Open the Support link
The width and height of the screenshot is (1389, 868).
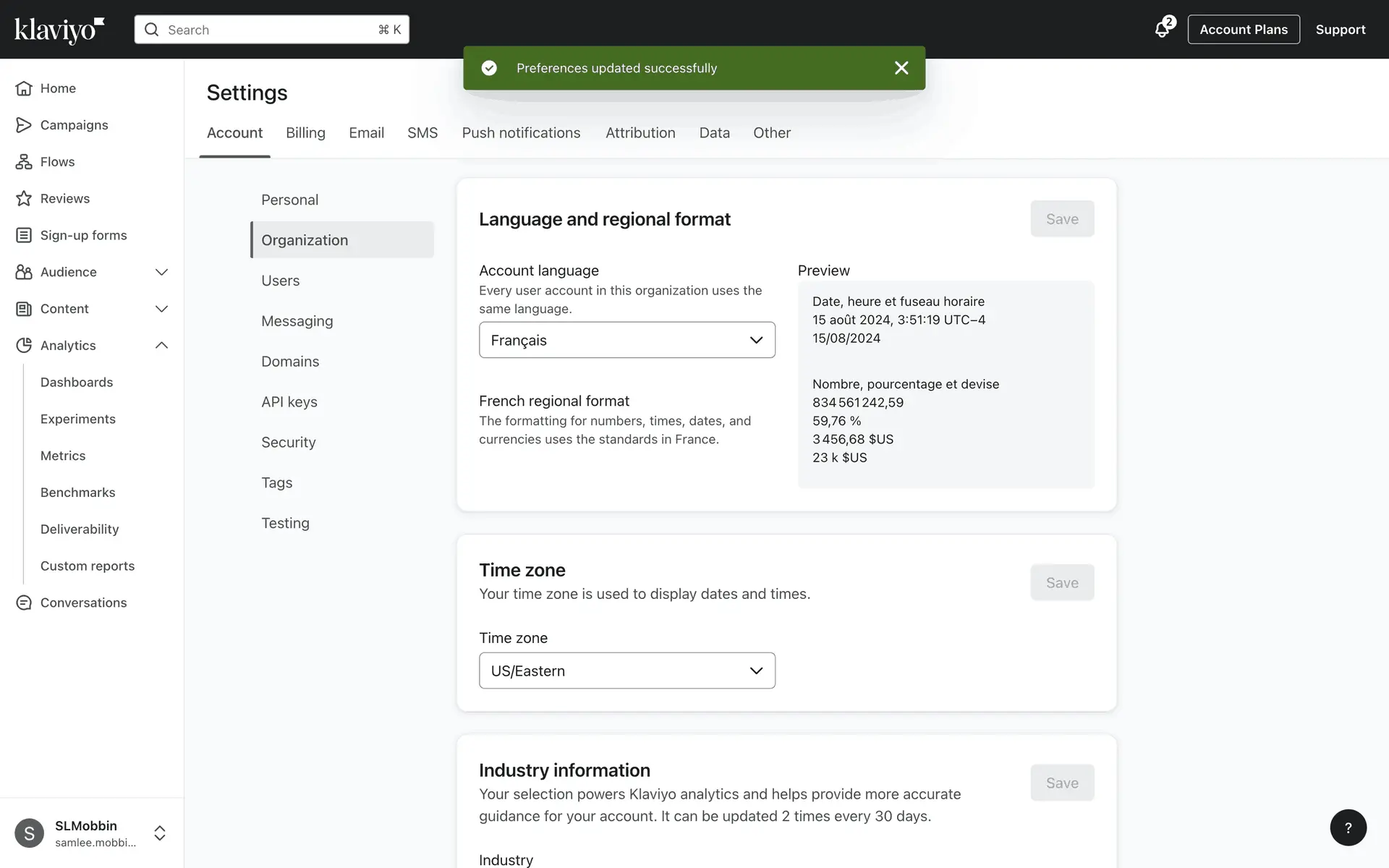click(x=1340, y=30)
